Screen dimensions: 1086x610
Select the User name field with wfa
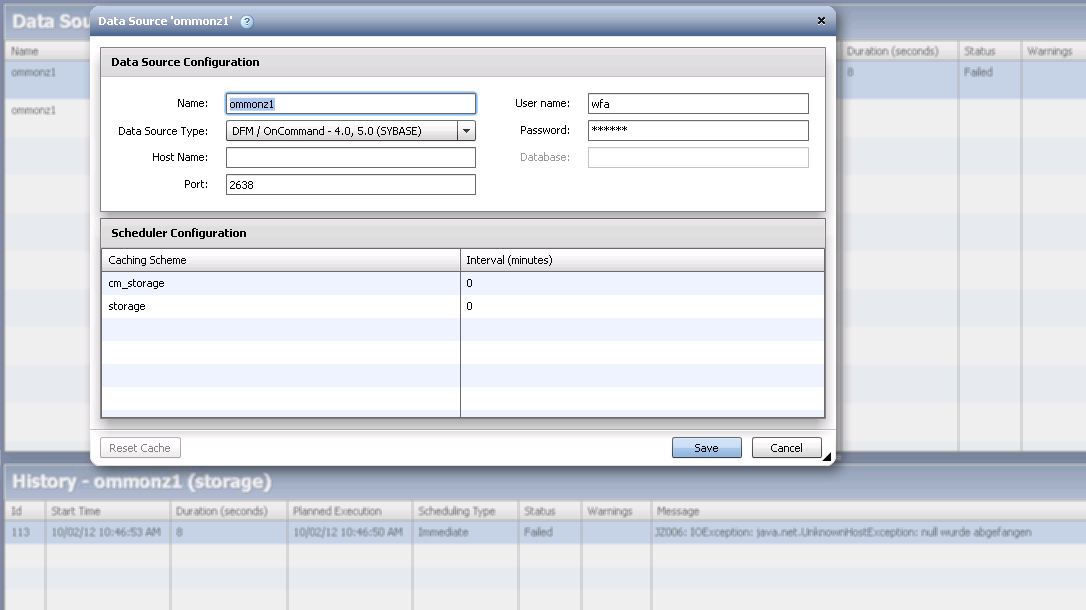point(697,104)
